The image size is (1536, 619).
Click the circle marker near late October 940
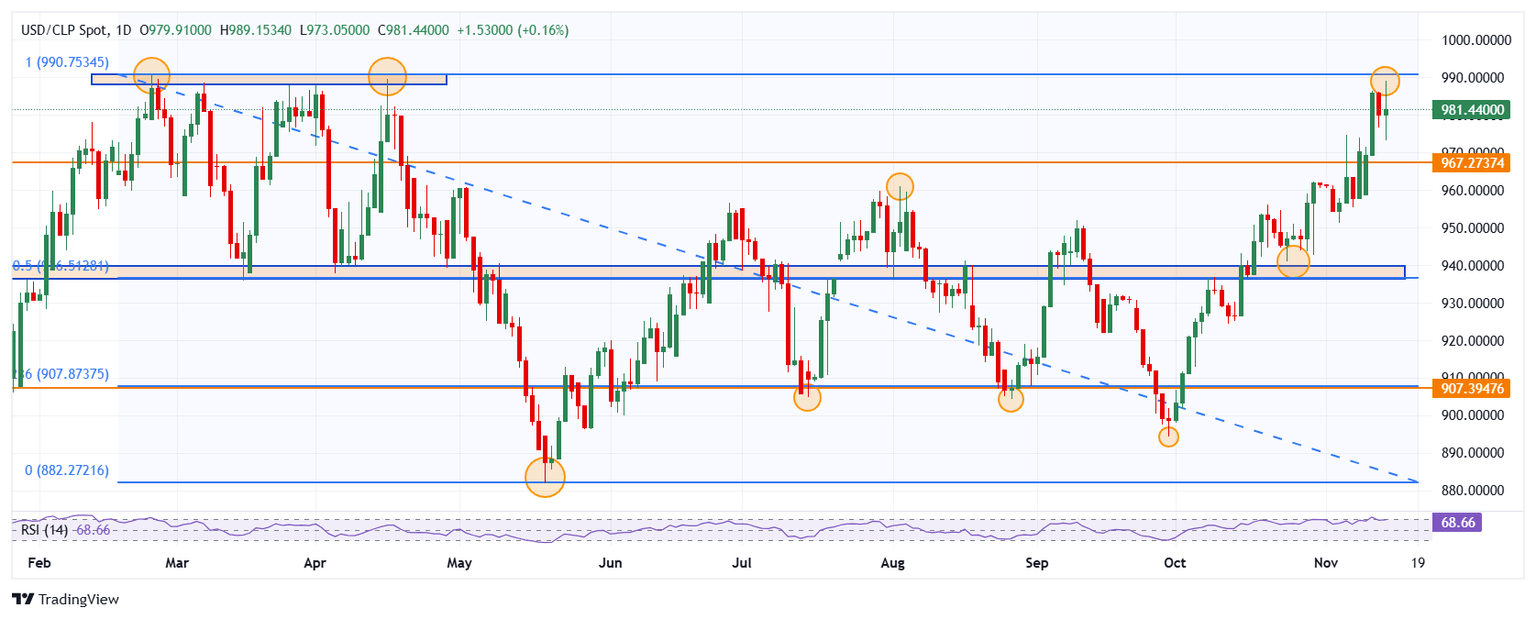click(1293, 262)
